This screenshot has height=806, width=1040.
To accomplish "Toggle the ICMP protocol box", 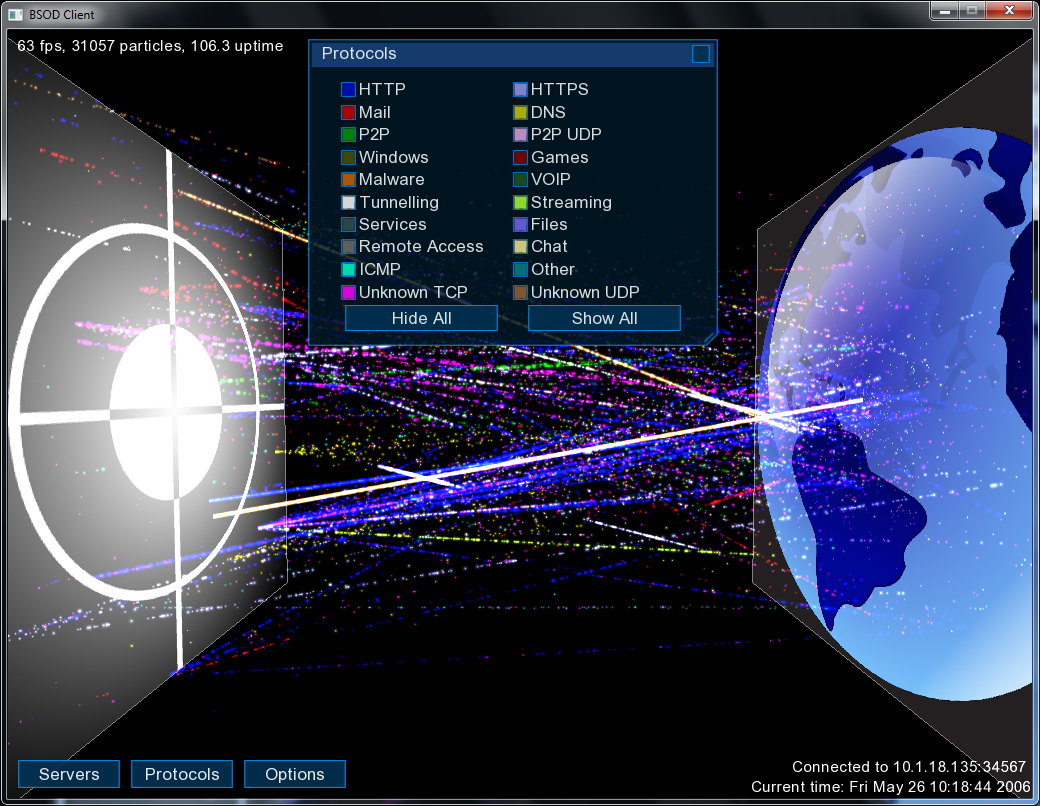I will 348,270.
